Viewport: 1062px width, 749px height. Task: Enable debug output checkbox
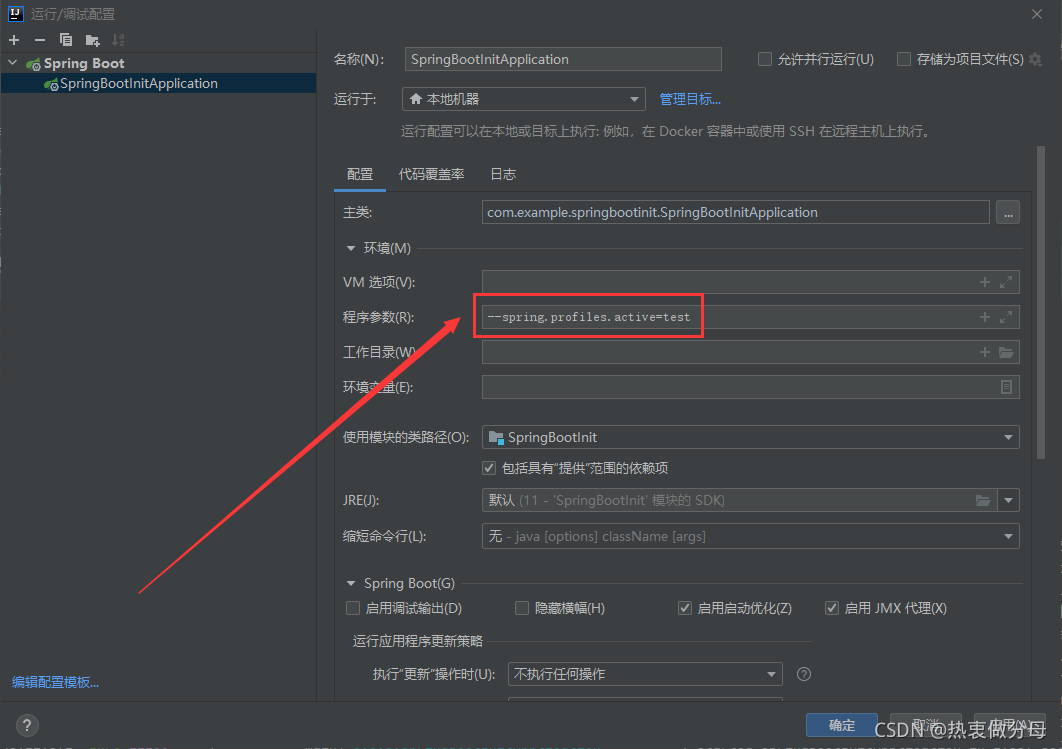353,608
